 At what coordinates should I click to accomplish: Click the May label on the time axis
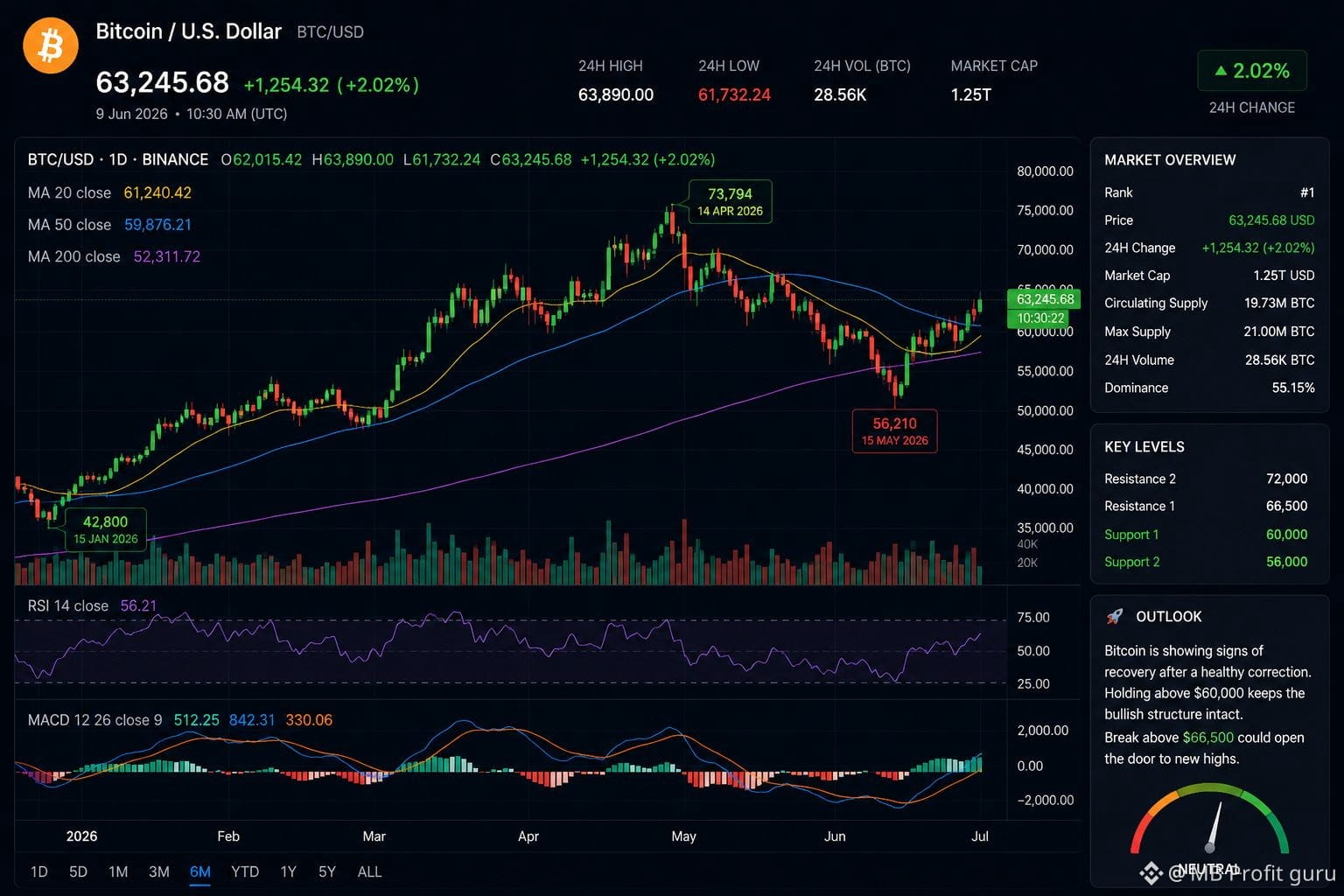[683, 836]
